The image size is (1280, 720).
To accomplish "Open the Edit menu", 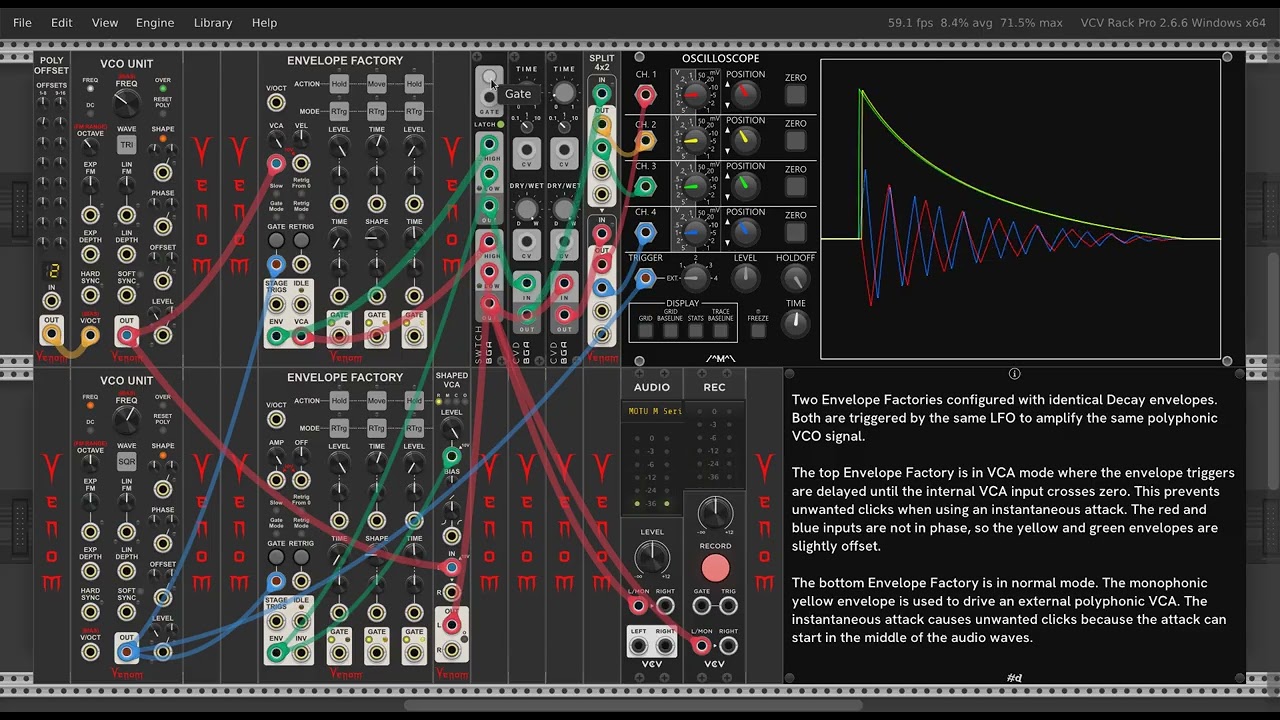I will click(x=61, y=22).
